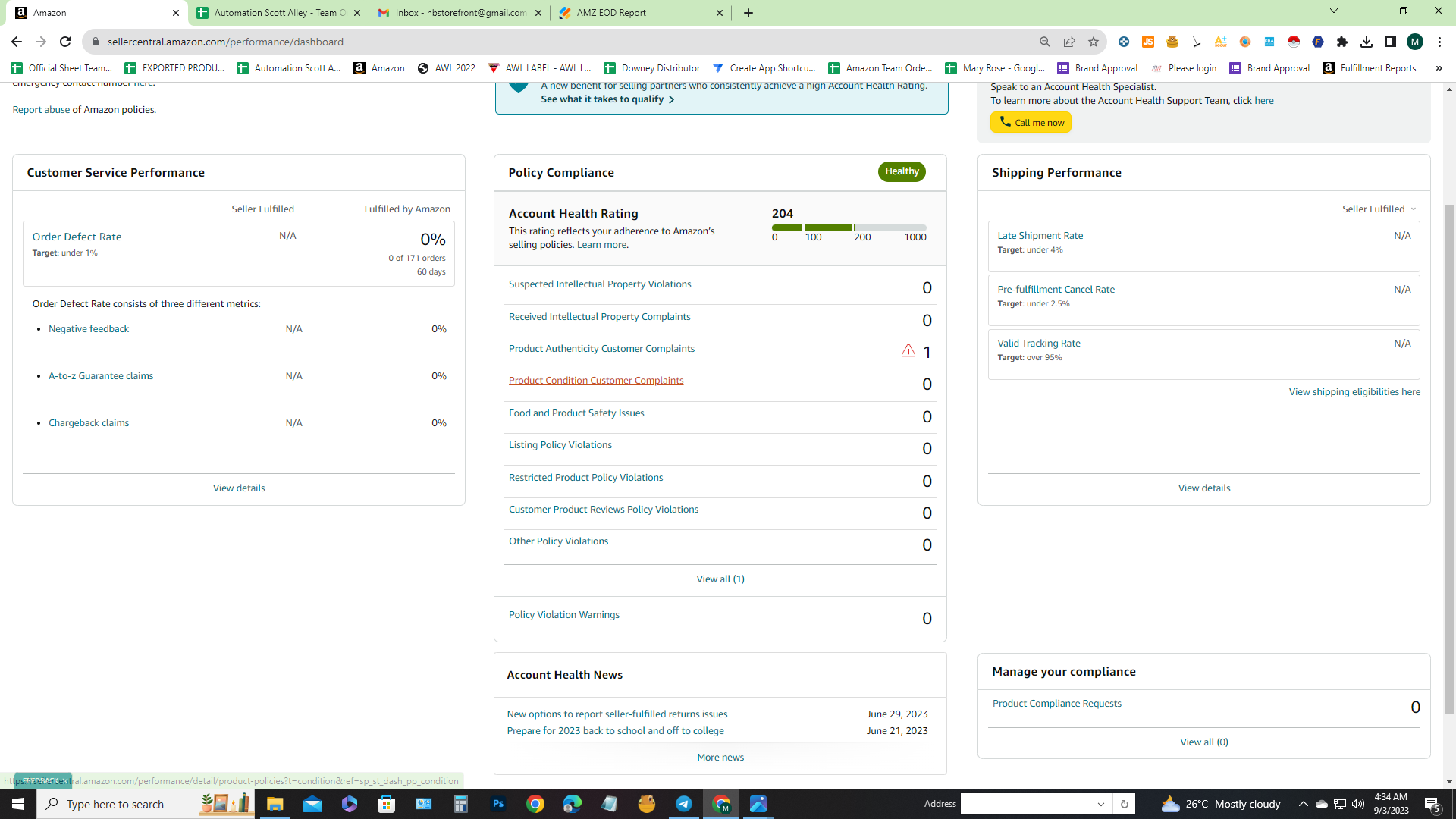Click the Windows search box

[146, 804]
